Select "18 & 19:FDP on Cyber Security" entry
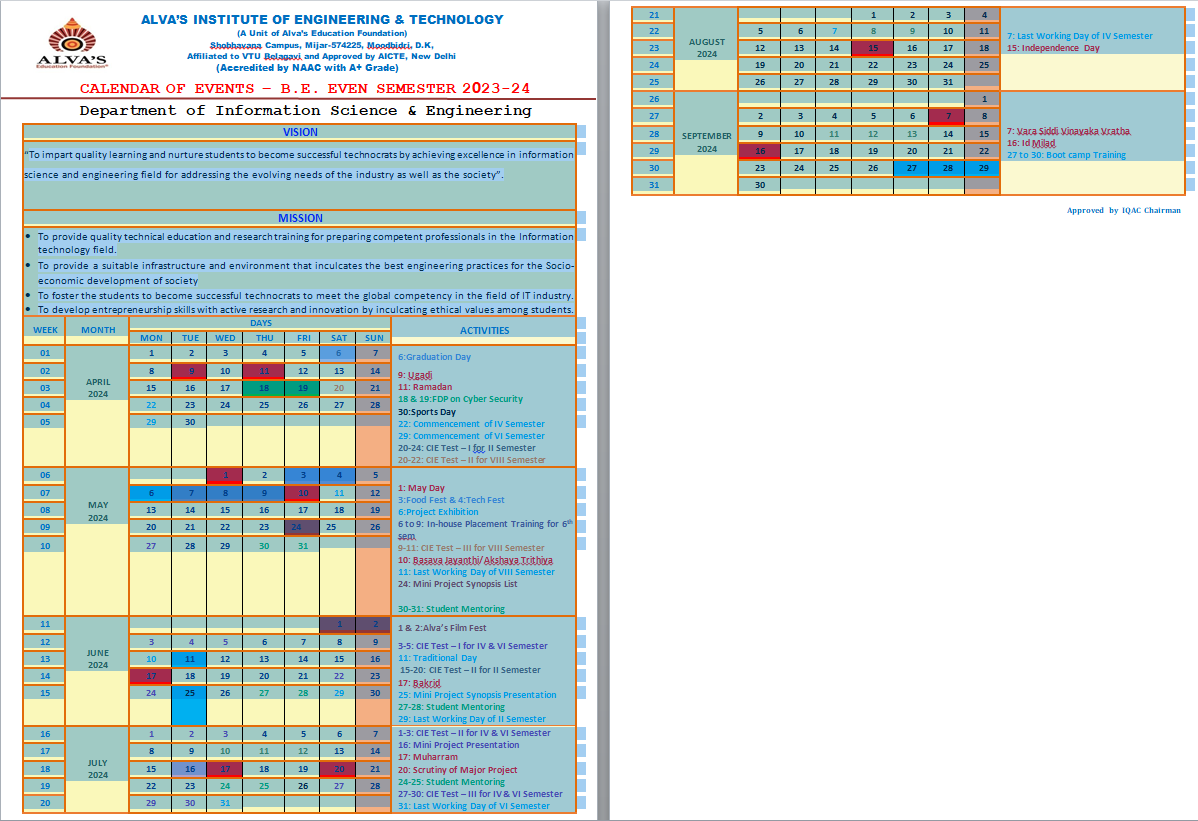This screenshot has width=1198, height=821. point(460,399)
